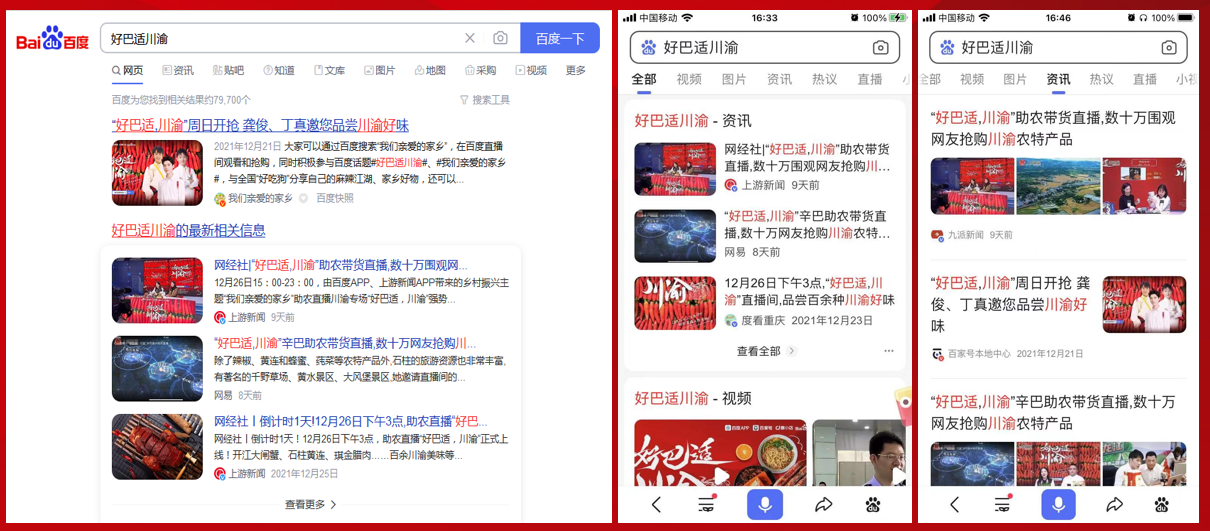This screenshot has height=531, width=1210.
Task: Open middle phone news 网经社 助农带货直播 from 上游新闻
Action: point(764,168)
